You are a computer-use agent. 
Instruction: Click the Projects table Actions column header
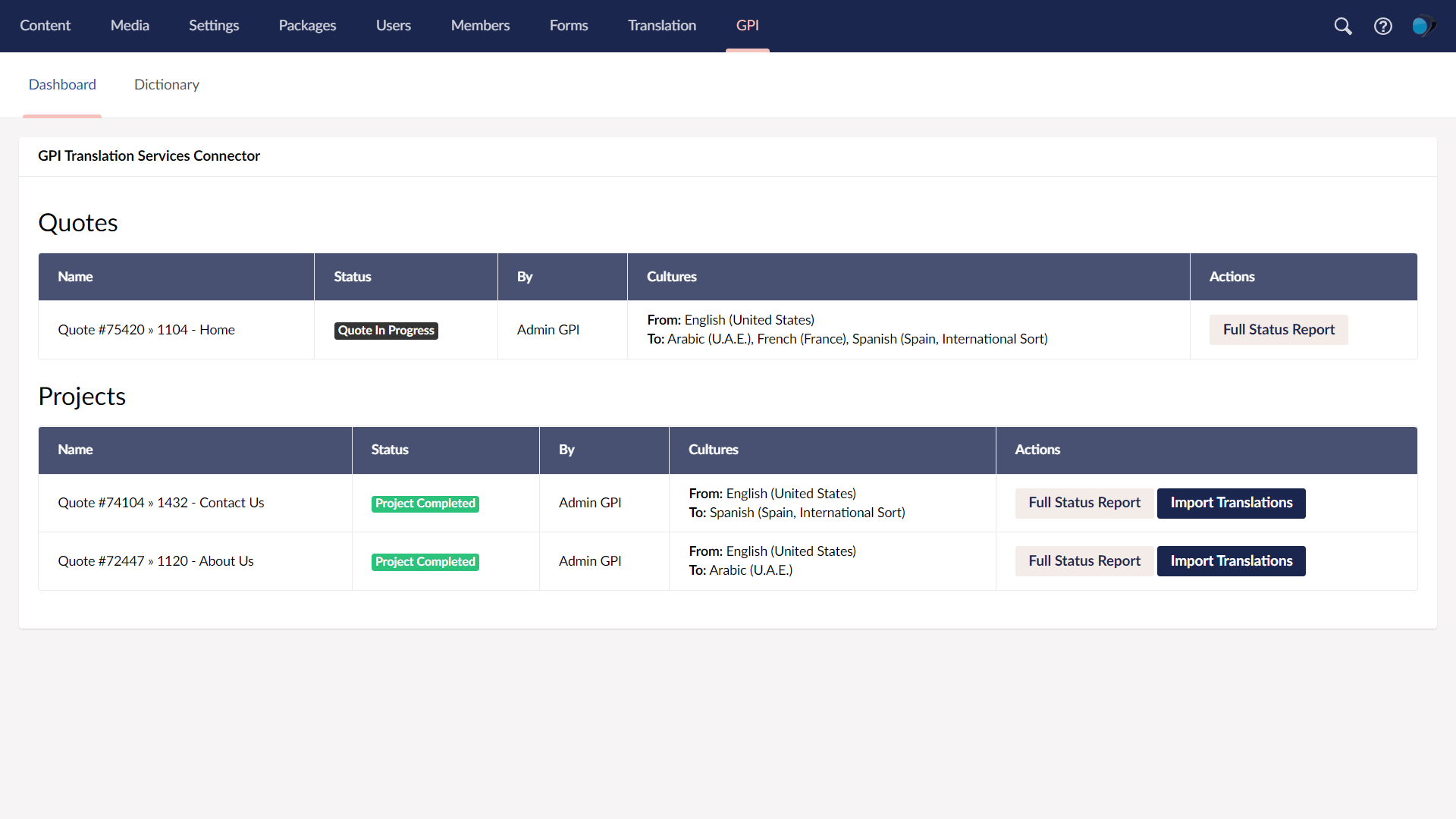pos(1207,450)
